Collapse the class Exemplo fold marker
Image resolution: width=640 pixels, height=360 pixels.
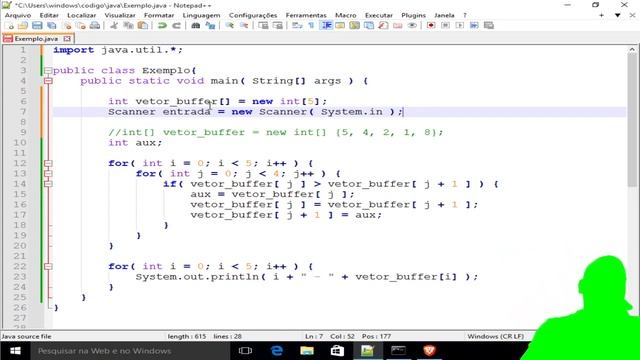pyautogui.click(x=48, y=71)
